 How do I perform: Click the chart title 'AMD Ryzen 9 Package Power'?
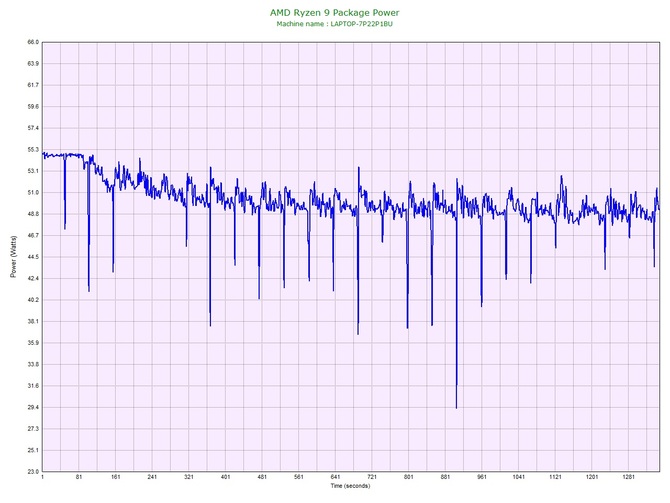[x=335, y=13]
